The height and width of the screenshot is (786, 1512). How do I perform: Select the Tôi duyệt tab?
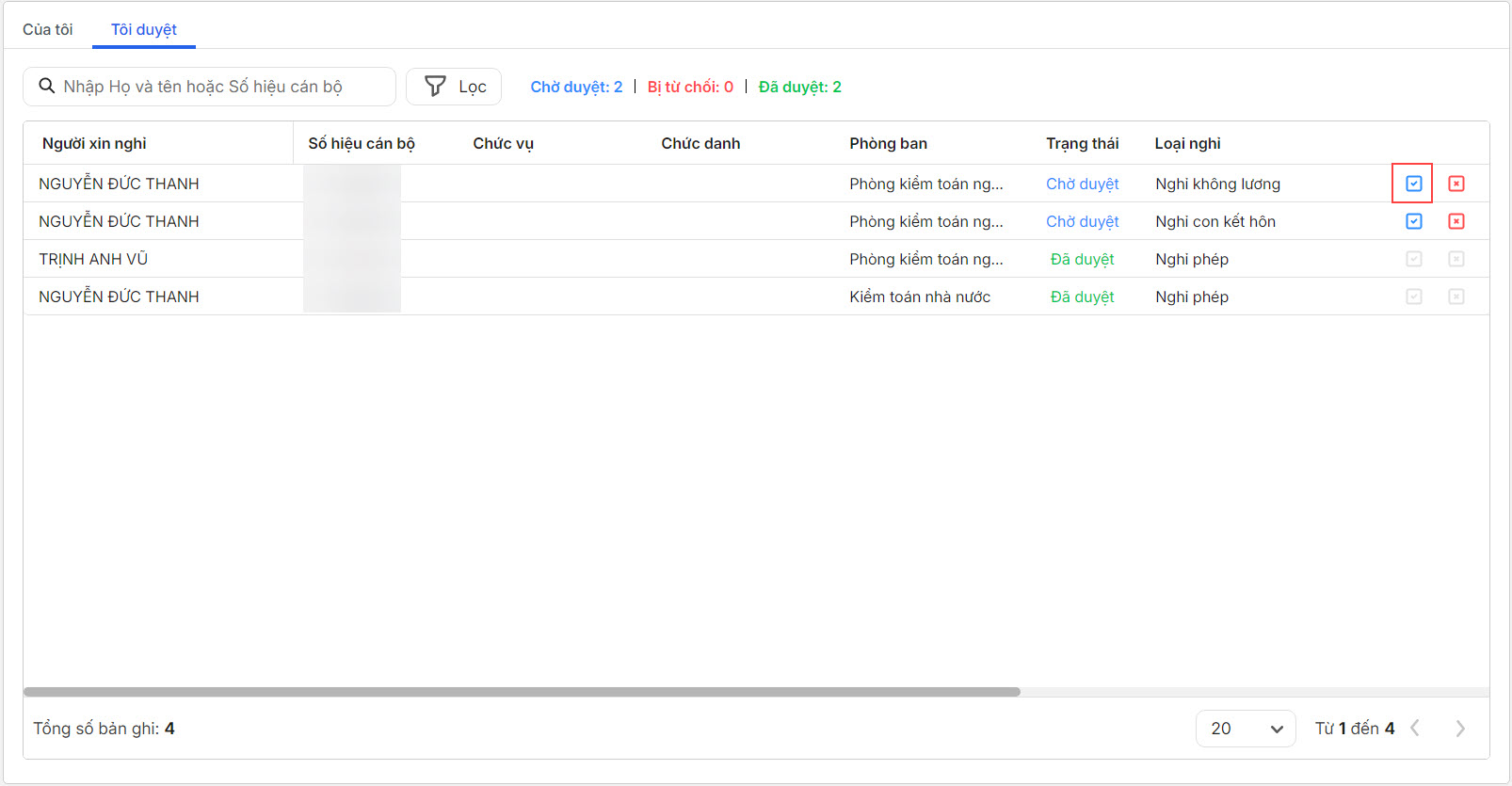click(x=144, y=29)
